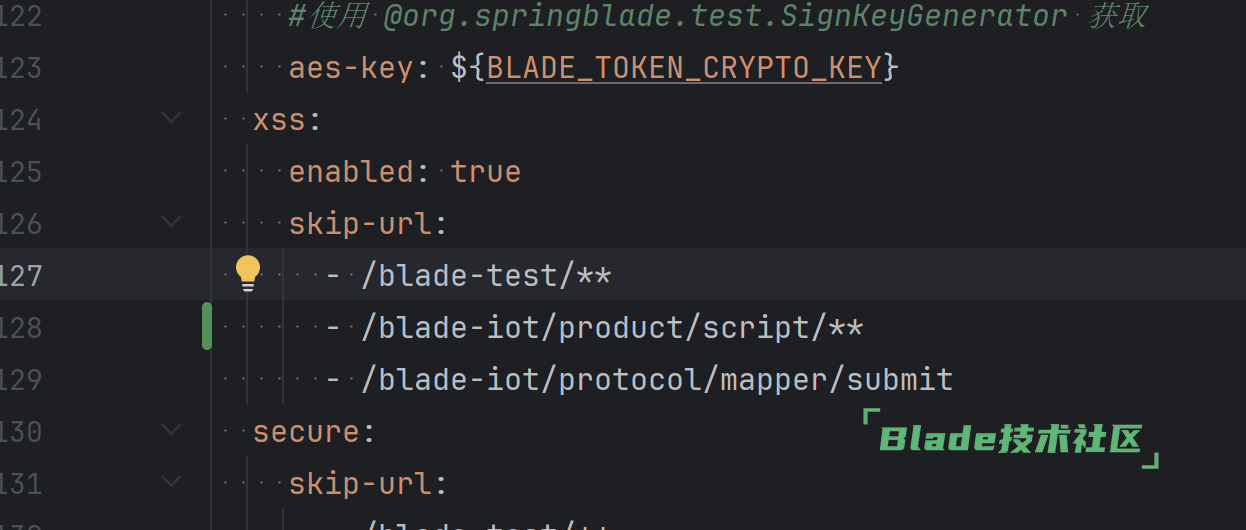
Task: Click the /blade-iot/protocol/mapper/submit entry
Action: coord(656,379)
